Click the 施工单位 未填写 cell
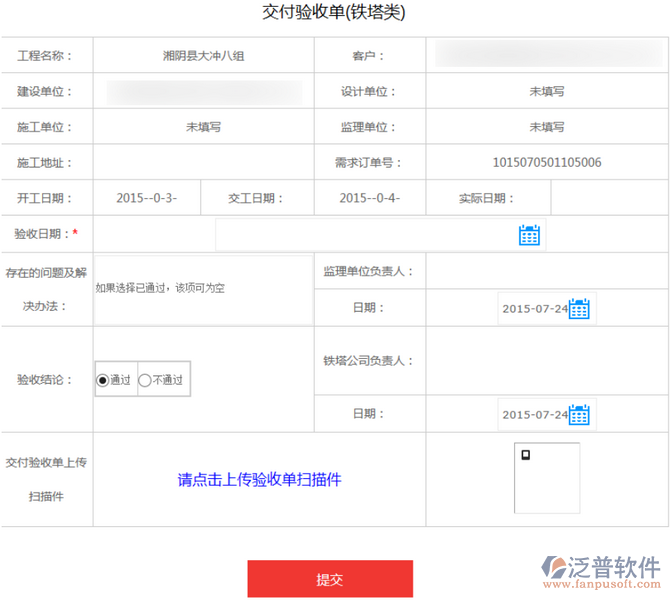671x600 pixels. coord(203,127)
